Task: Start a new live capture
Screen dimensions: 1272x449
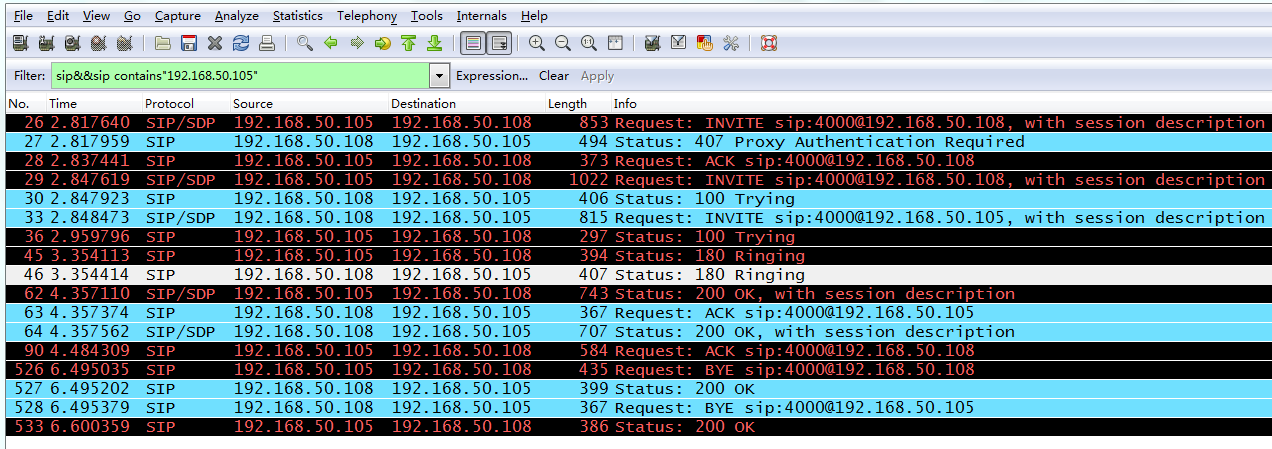Action: (72, 43)
